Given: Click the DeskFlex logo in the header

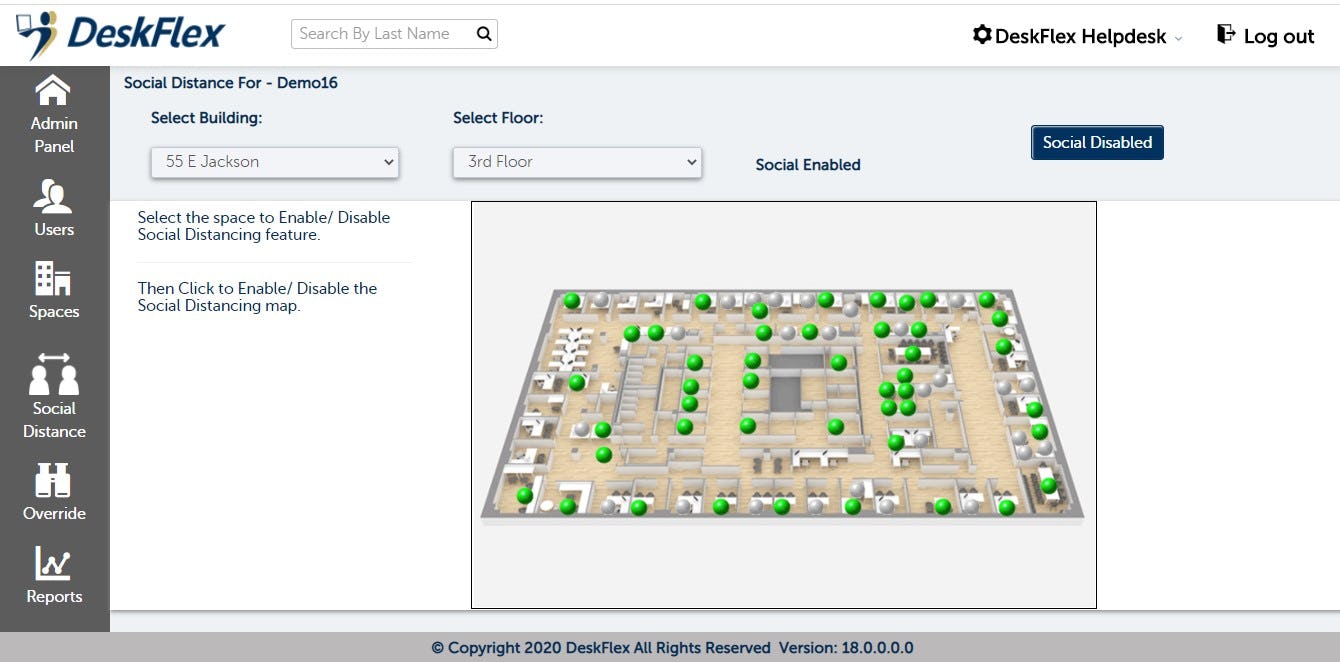Looking at the screenshot, I should (x=120, y=33).
